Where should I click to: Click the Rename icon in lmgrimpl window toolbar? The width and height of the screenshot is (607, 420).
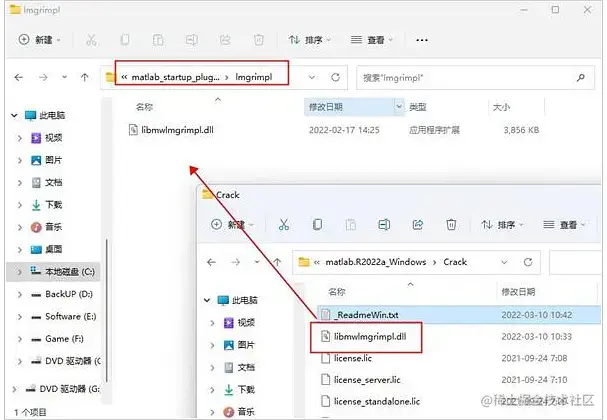pos(191,40)
